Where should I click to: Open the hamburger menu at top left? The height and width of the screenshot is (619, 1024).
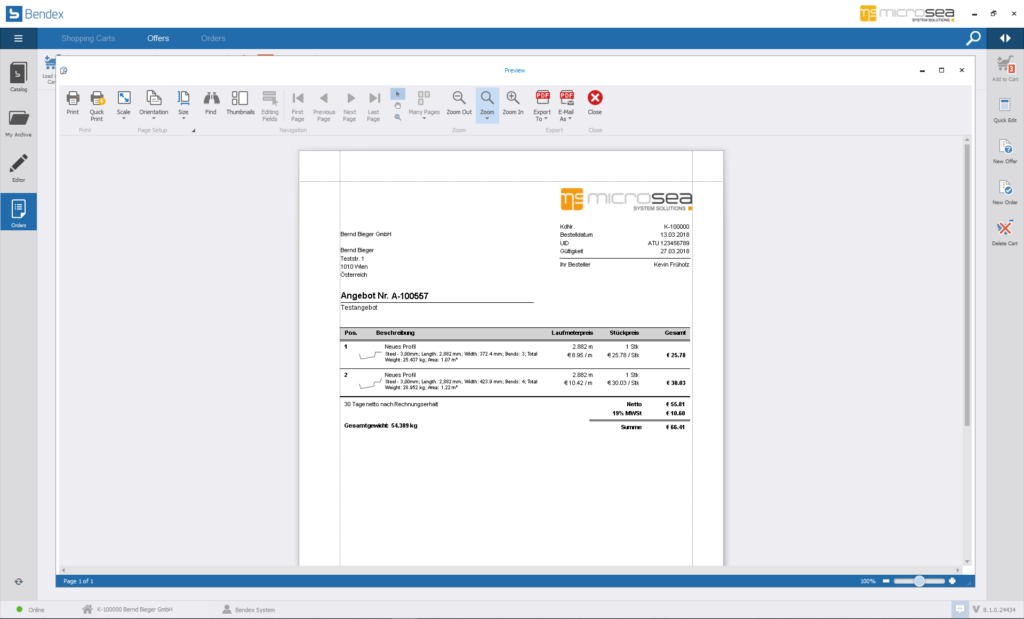18,37
